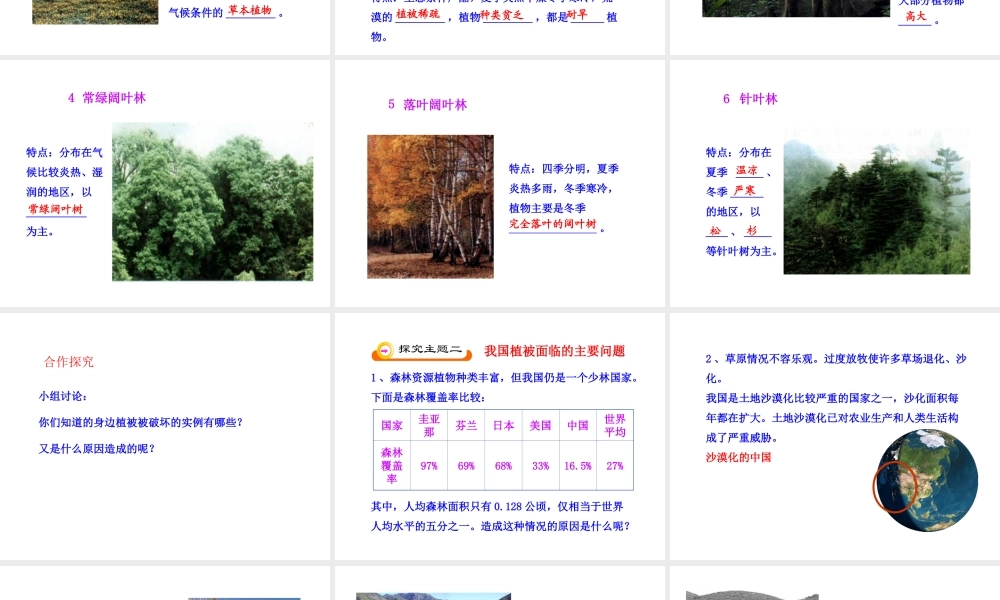Viewport: 1000px width, 600px height.
Task: Click the red answer 高大
Action: (916, 16)
